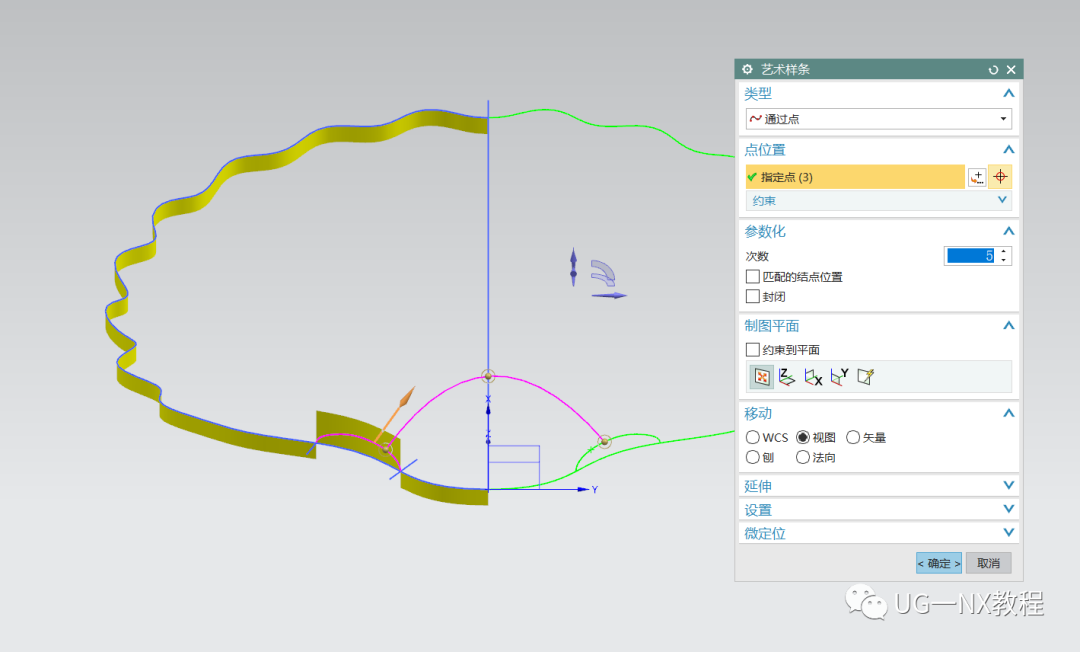Select the XC drawing plane icon

coord(811,376)
